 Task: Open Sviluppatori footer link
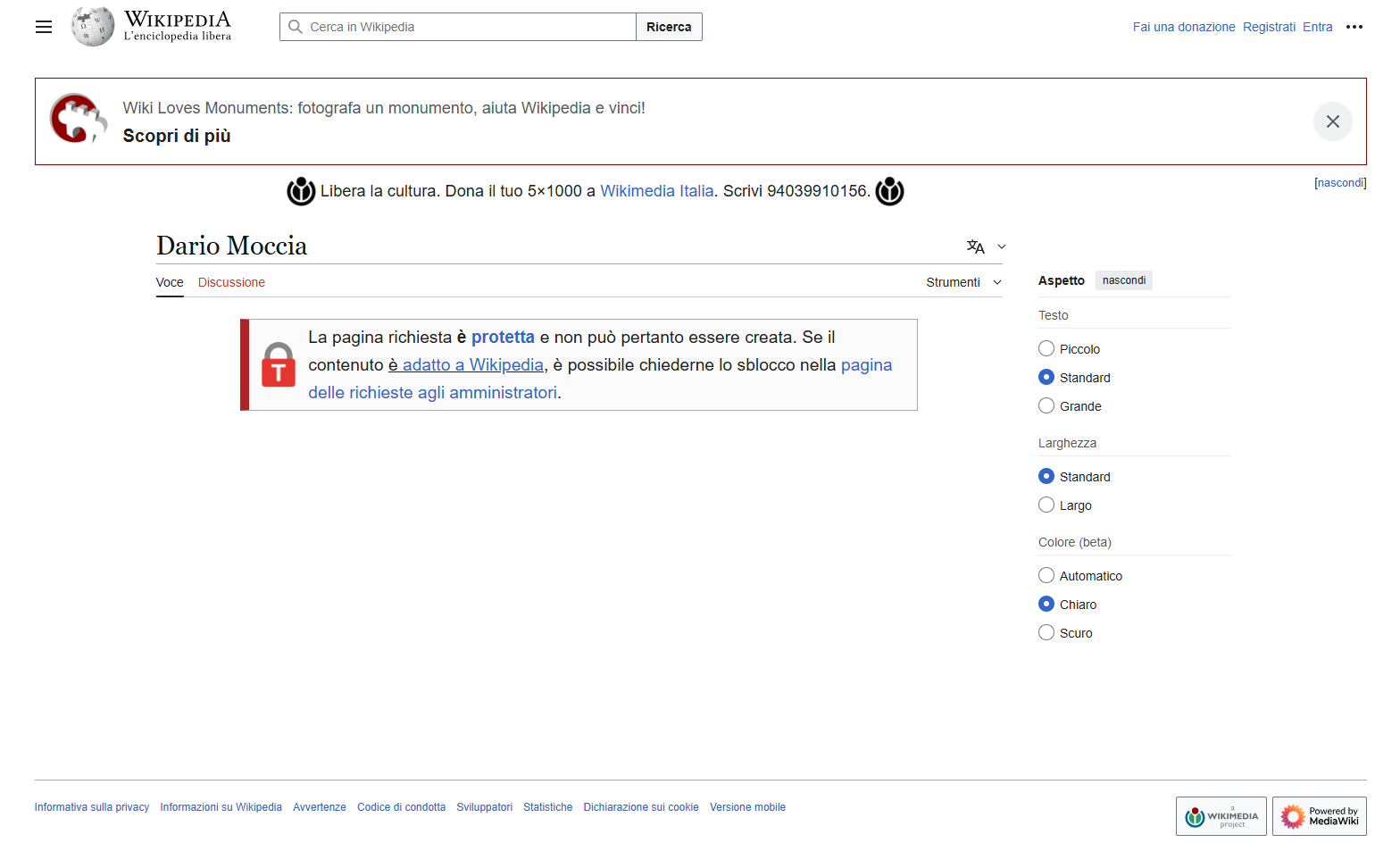point(484,807)
